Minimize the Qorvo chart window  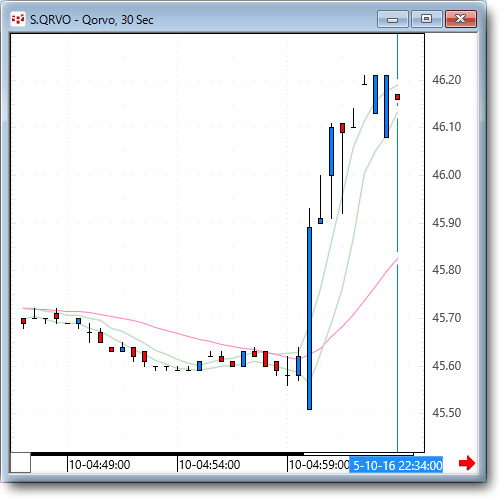[393, 19]
